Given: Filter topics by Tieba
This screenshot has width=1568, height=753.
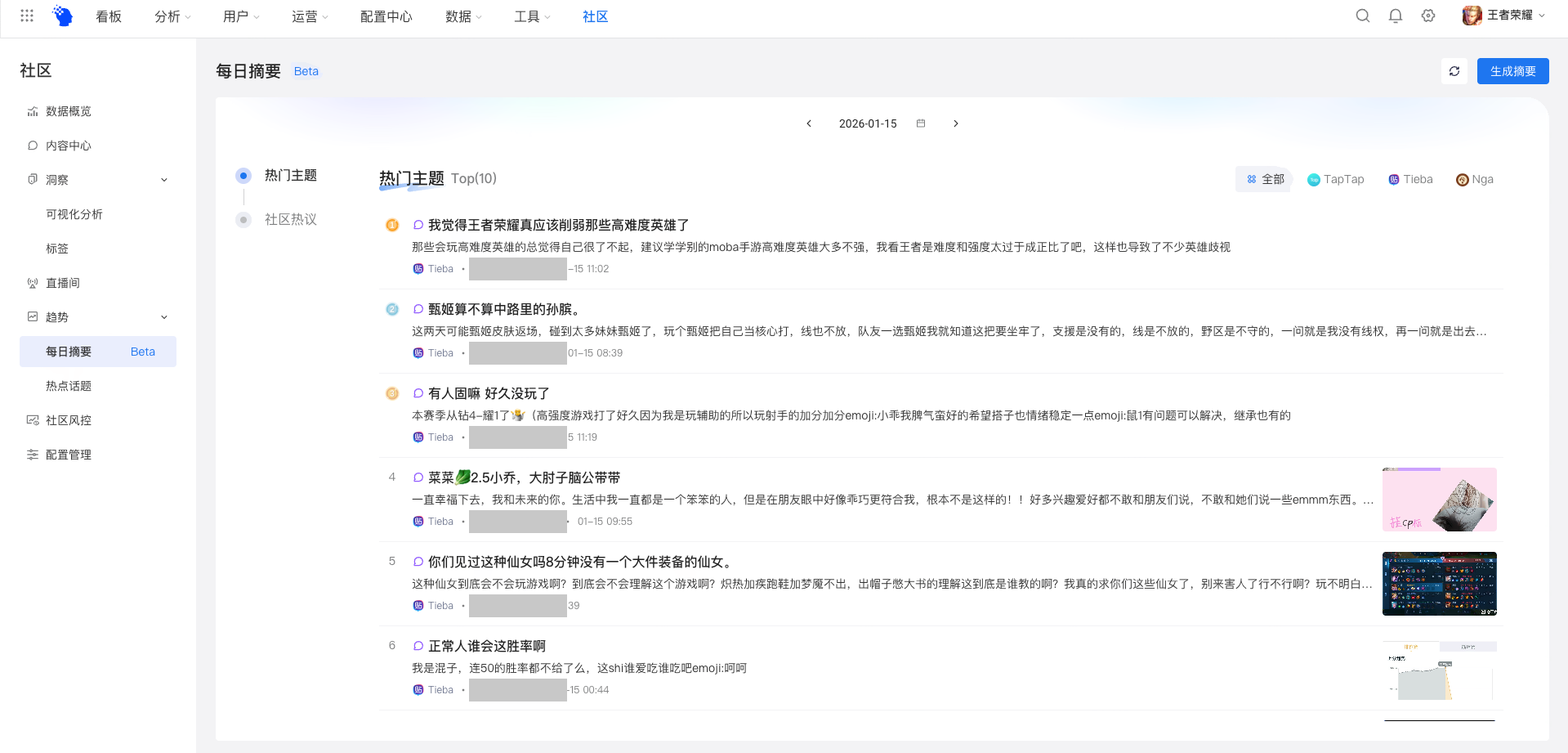Looking at the screenshot, I should tap(1410, 179).
